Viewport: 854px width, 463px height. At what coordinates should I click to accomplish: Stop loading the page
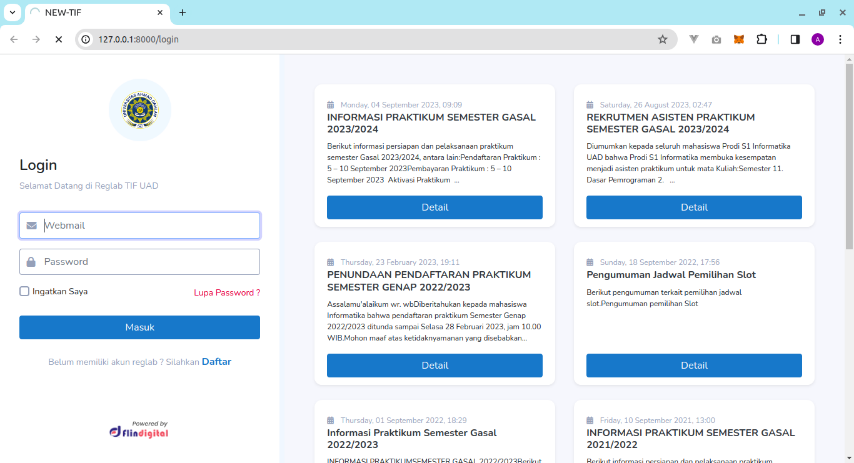click(x=58, y=39)
